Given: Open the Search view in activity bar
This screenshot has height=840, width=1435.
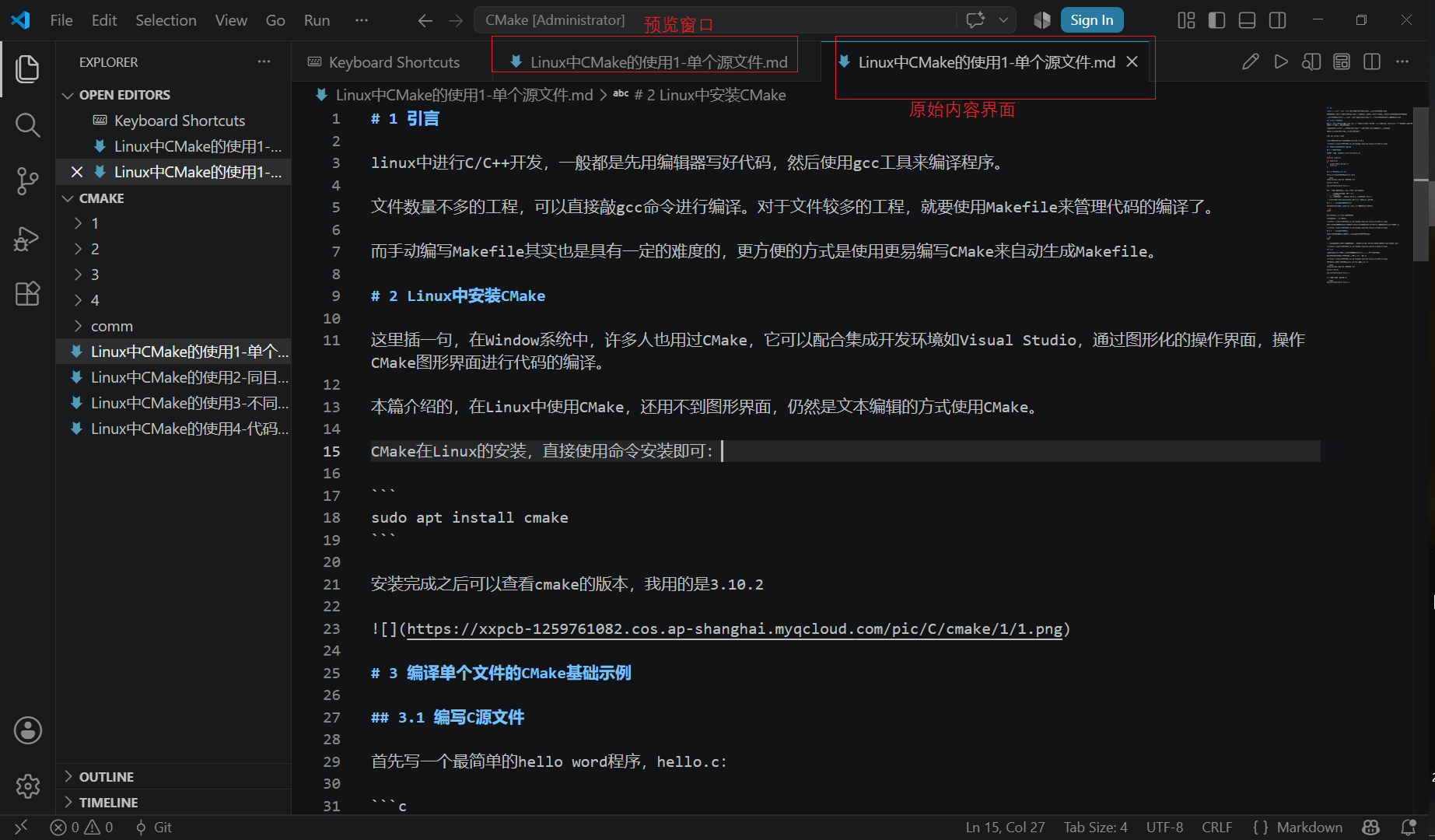Looking at the screenshot, I should tap(27, 125).
